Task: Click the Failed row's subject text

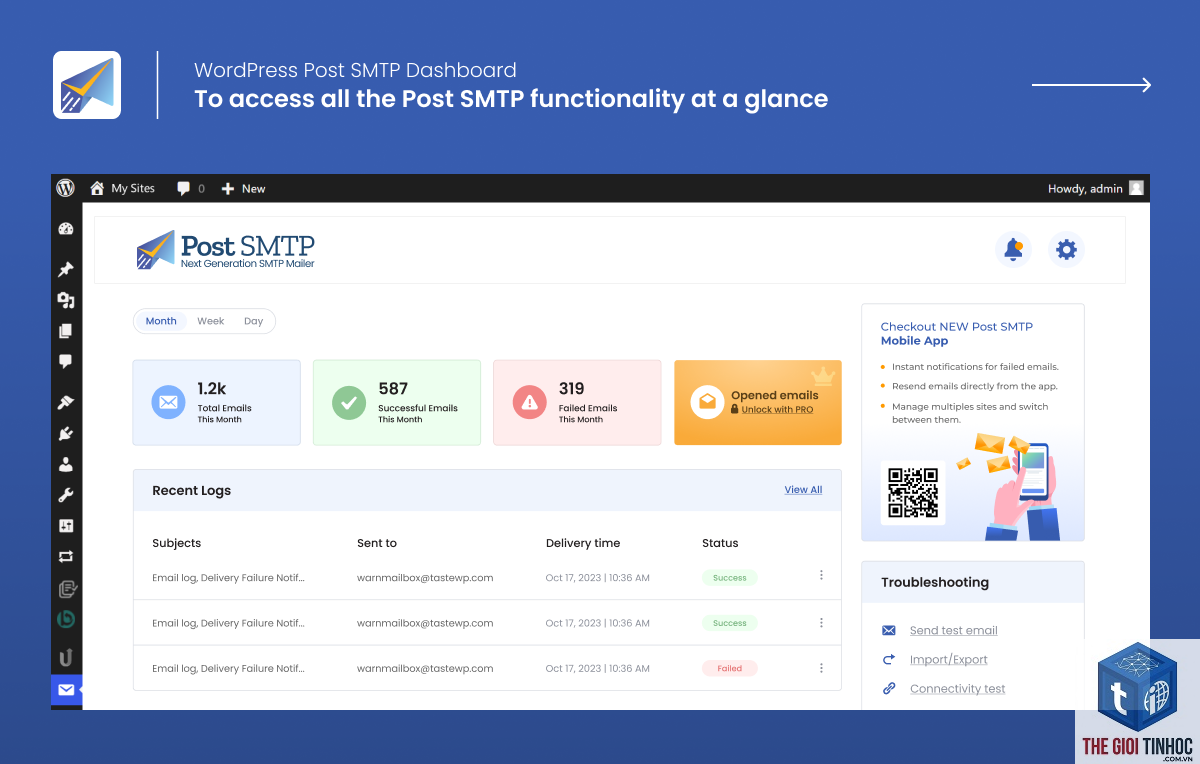Action: click(x=228, y=668)
